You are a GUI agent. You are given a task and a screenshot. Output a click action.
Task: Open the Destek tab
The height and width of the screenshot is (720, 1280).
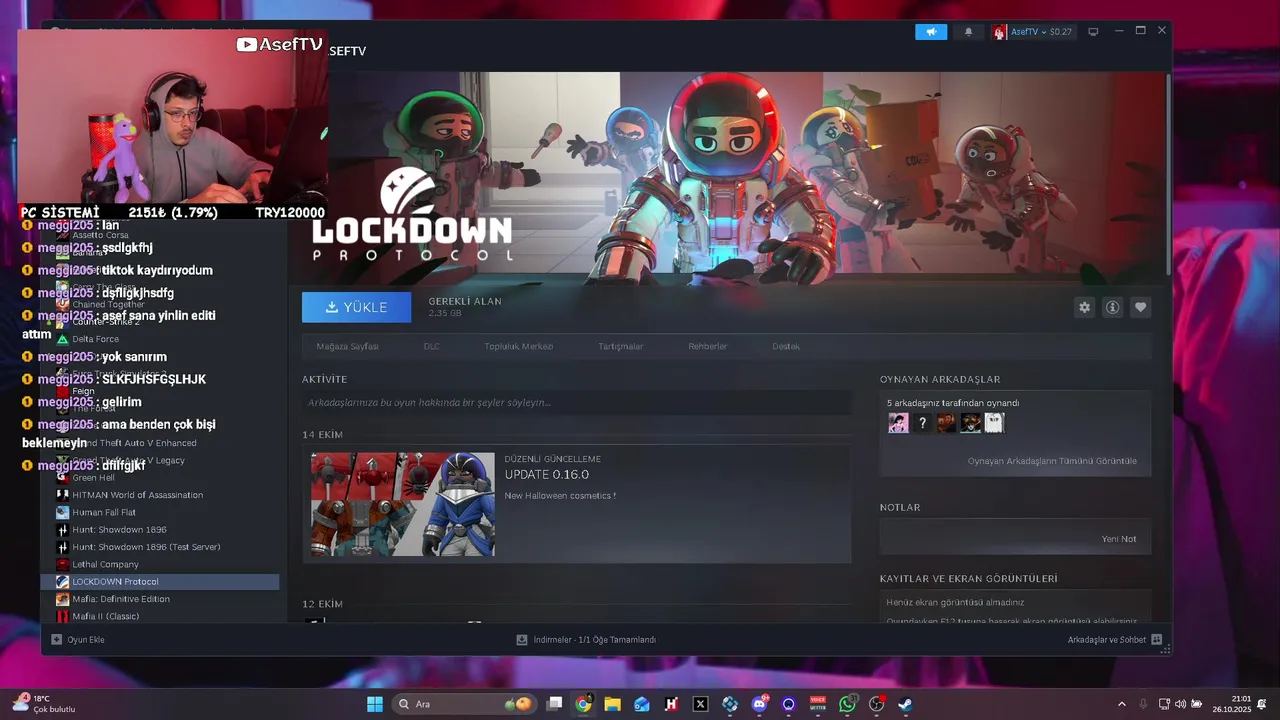pyautogui.click(x=786, y=346)
